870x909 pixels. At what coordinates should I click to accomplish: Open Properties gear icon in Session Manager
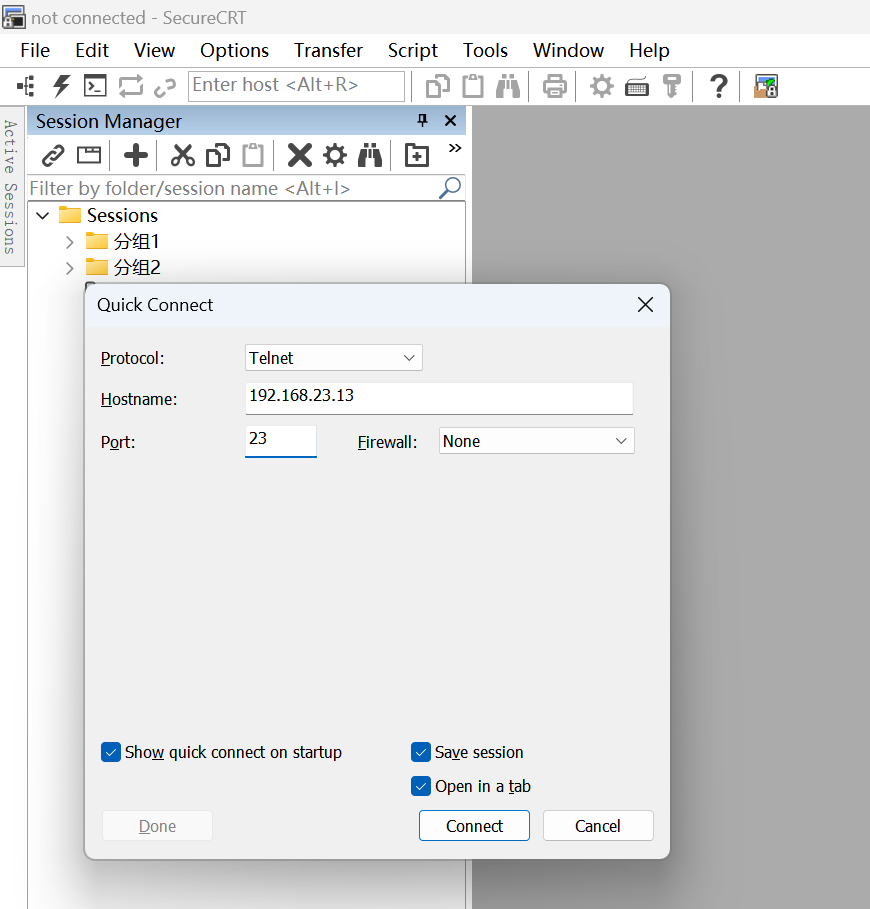pyautogui.click(x=335, y=155)
